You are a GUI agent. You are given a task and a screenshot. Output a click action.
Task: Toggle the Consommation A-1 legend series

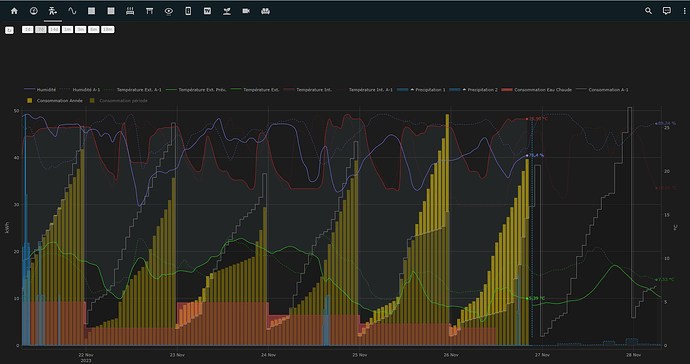click(x=602, y=90)
